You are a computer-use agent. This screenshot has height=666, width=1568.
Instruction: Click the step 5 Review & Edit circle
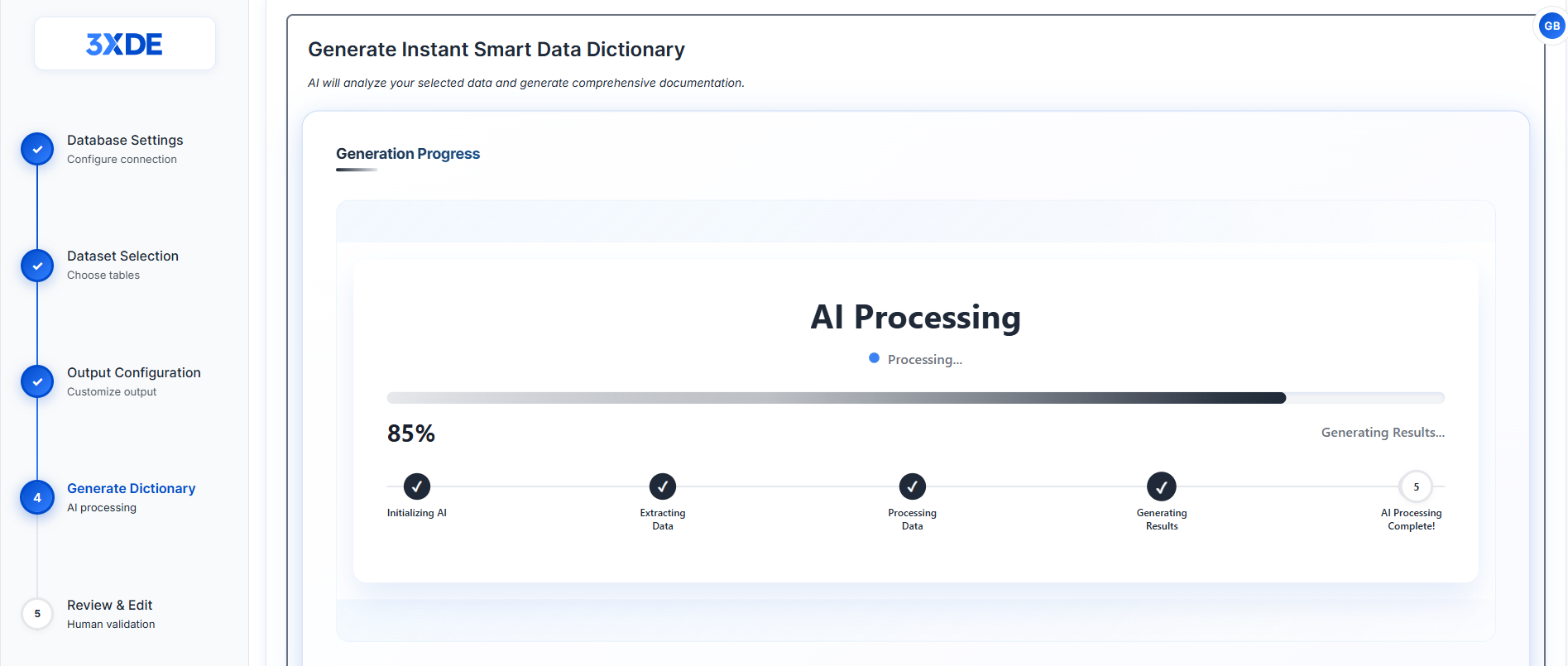click(37, 614)
